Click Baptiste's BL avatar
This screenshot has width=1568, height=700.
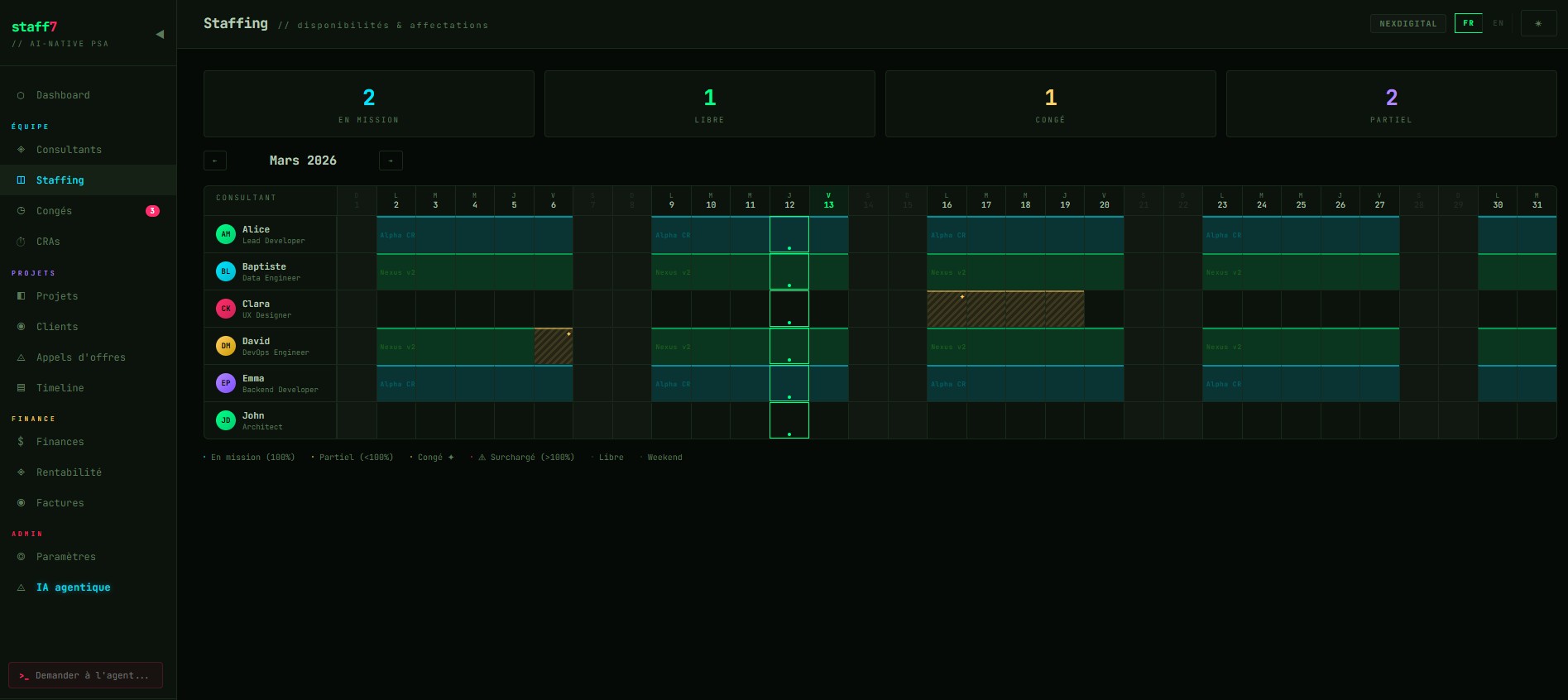[226, 271]
